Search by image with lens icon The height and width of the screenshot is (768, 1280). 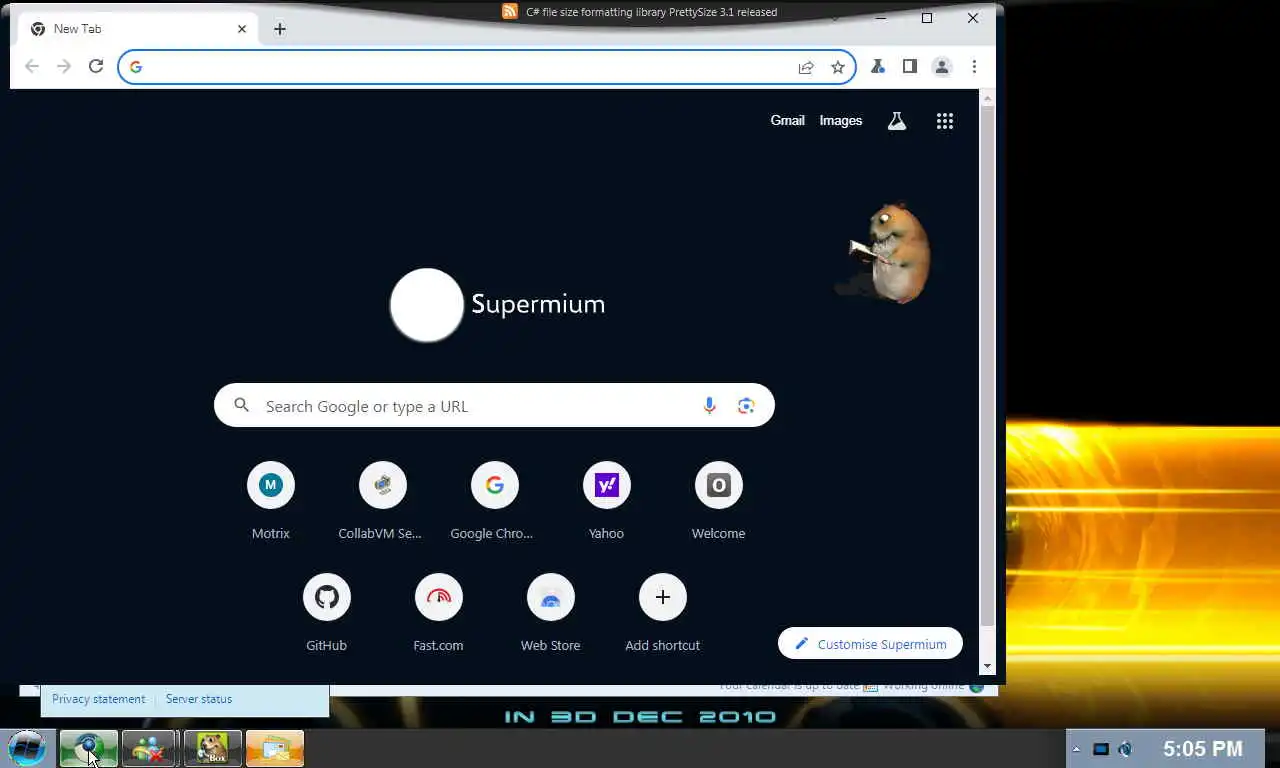pos(746,406)
